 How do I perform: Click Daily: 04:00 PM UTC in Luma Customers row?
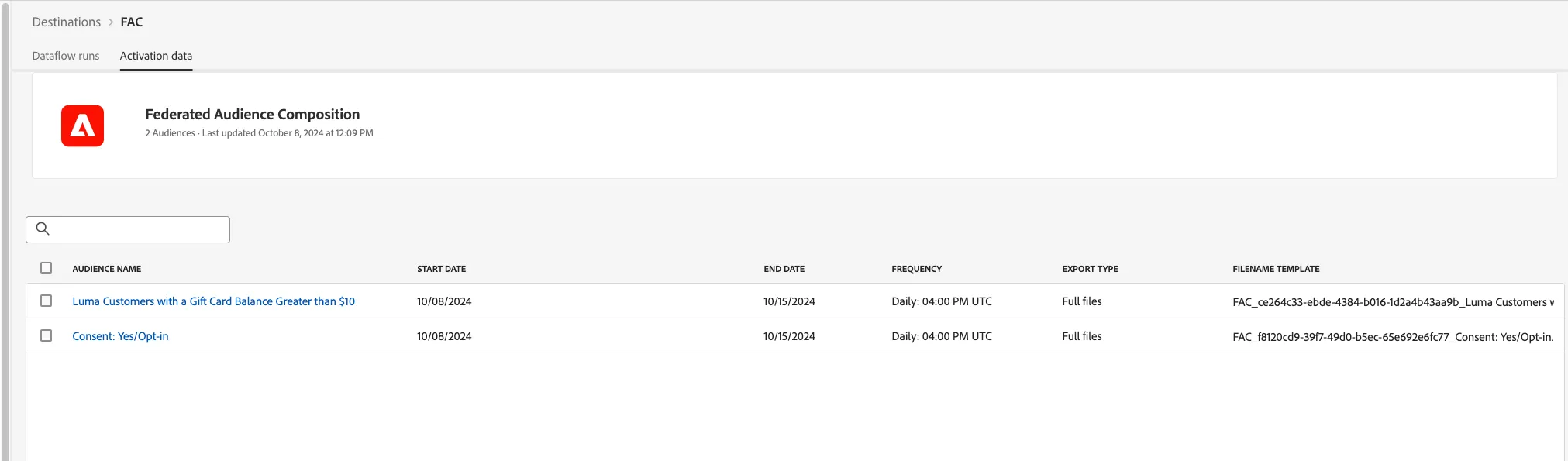(942, 301)
